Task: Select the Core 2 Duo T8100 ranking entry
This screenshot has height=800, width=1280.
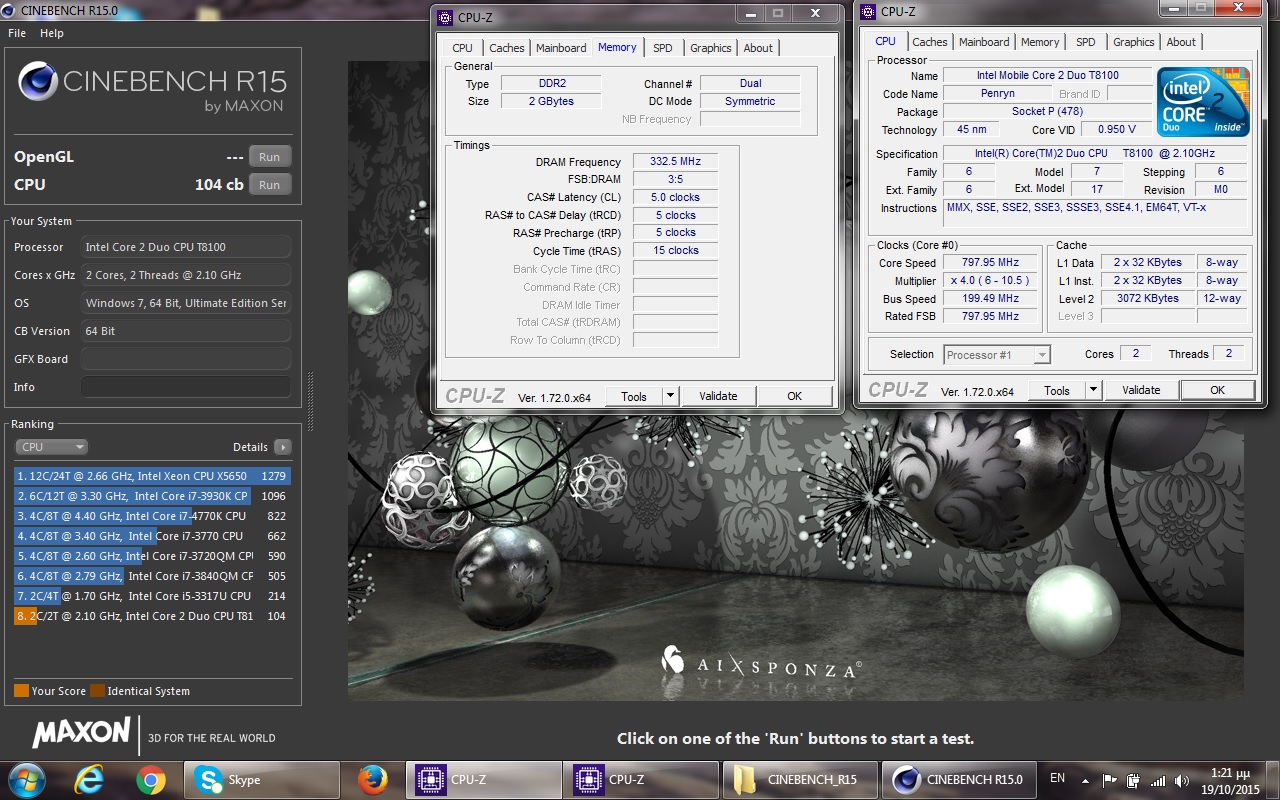Action: click(x=152, y=616)
